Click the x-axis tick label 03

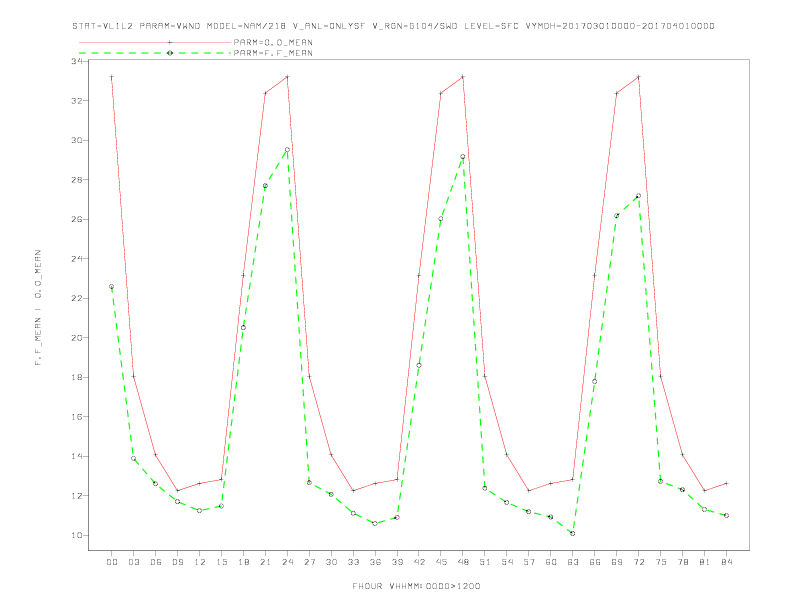[134, 562]
